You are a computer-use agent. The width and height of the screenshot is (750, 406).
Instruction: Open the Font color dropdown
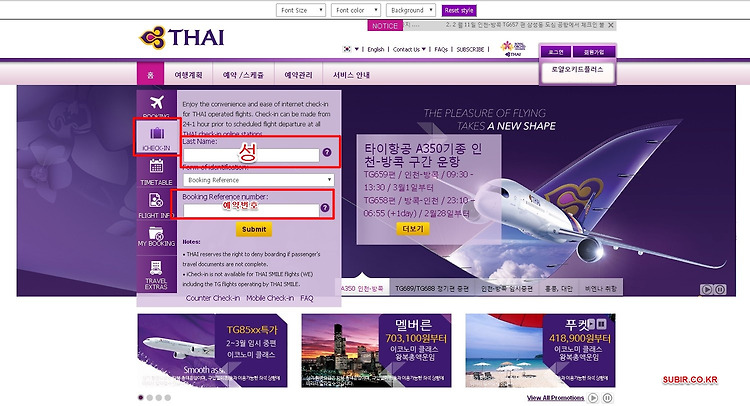click(x=356, y=10)
